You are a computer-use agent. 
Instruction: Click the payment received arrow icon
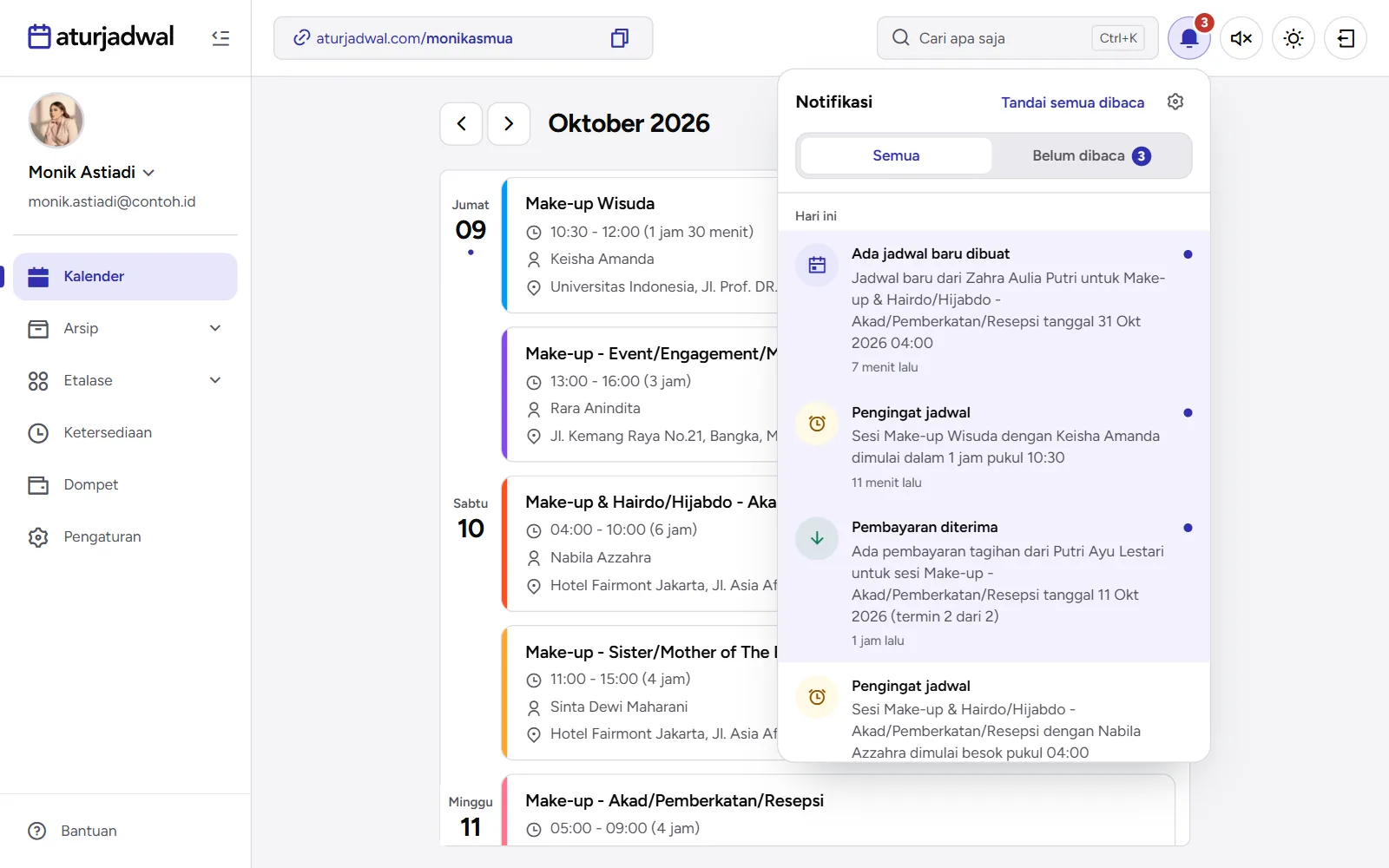click(x=817, y=538)
